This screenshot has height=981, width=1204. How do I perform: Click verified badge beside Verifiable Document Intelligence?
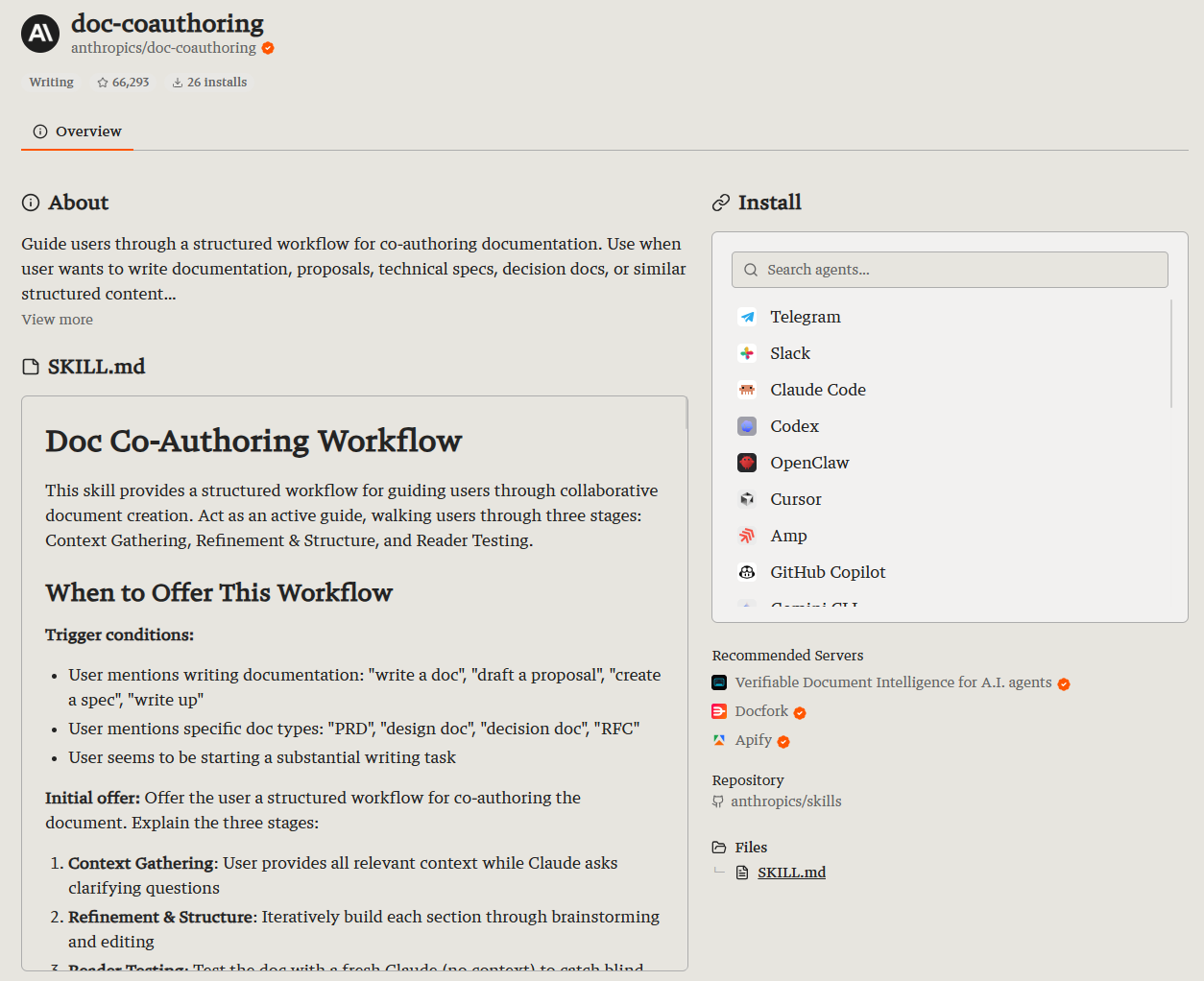[x=1064, y=683]
